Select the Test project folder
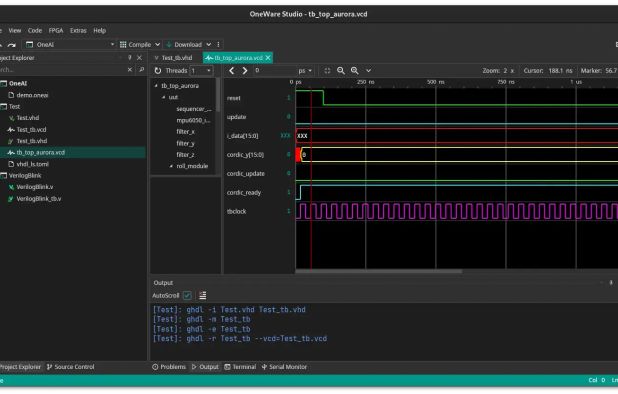 (14, 106)
